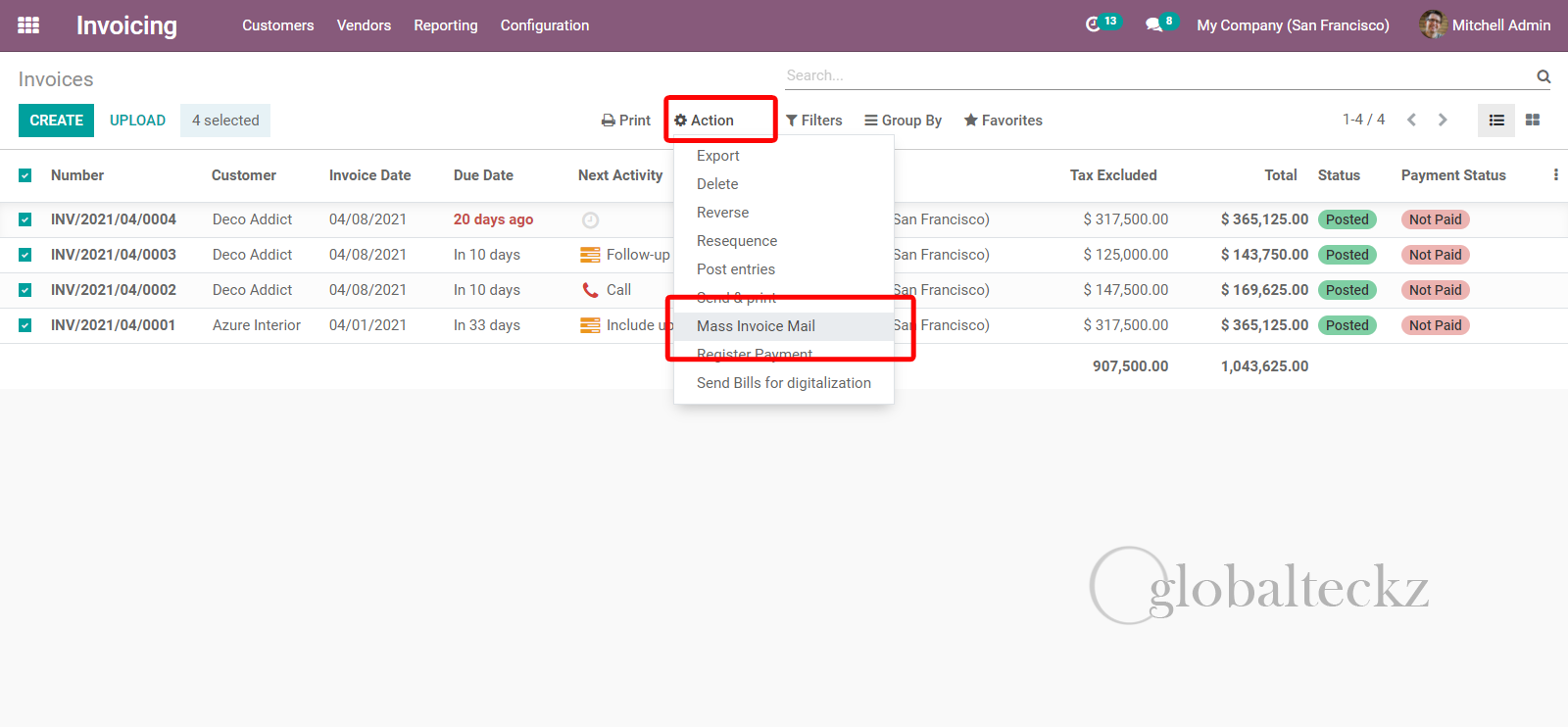Open Mitchell Admin user menu
1568x727 pixels.
pos(1485,25)
